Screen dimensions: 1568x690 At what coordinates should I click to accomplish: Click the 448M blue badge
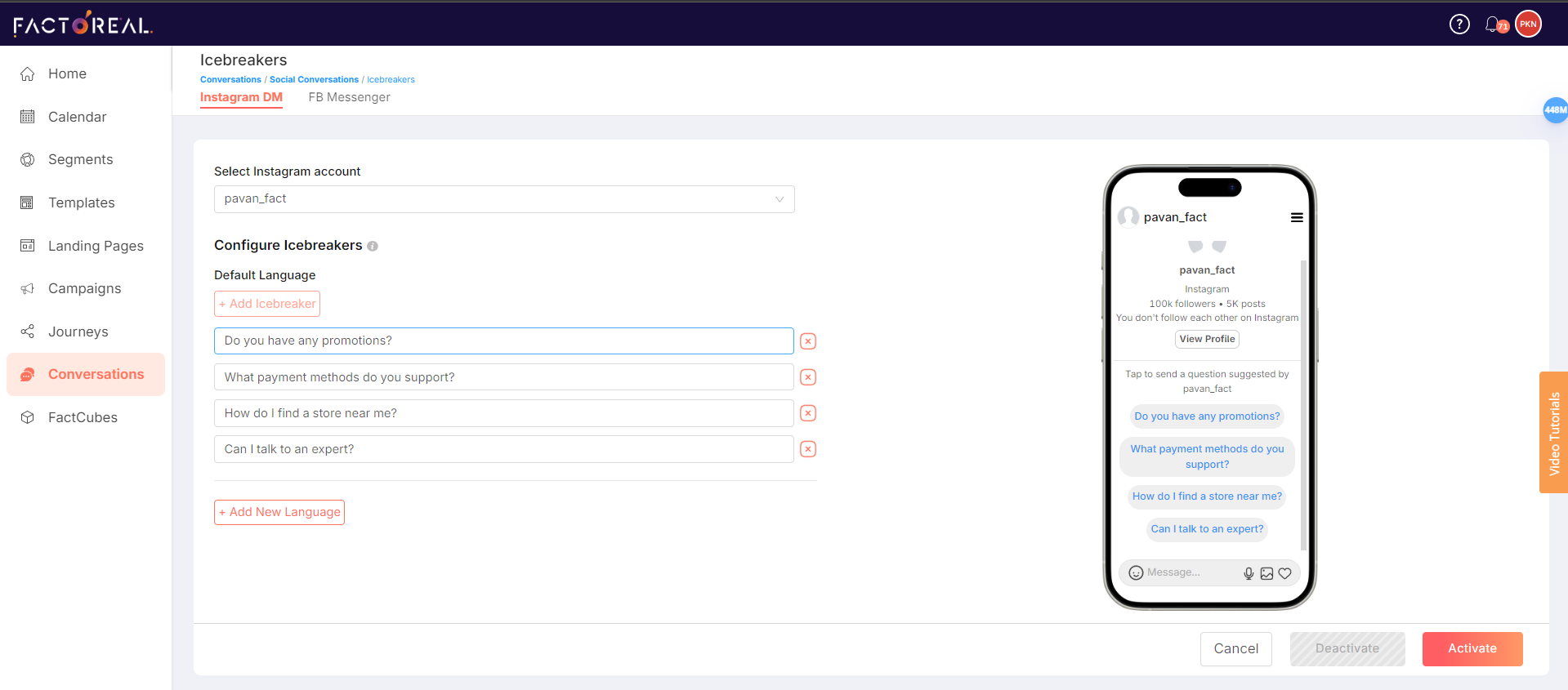[1555, 109]
